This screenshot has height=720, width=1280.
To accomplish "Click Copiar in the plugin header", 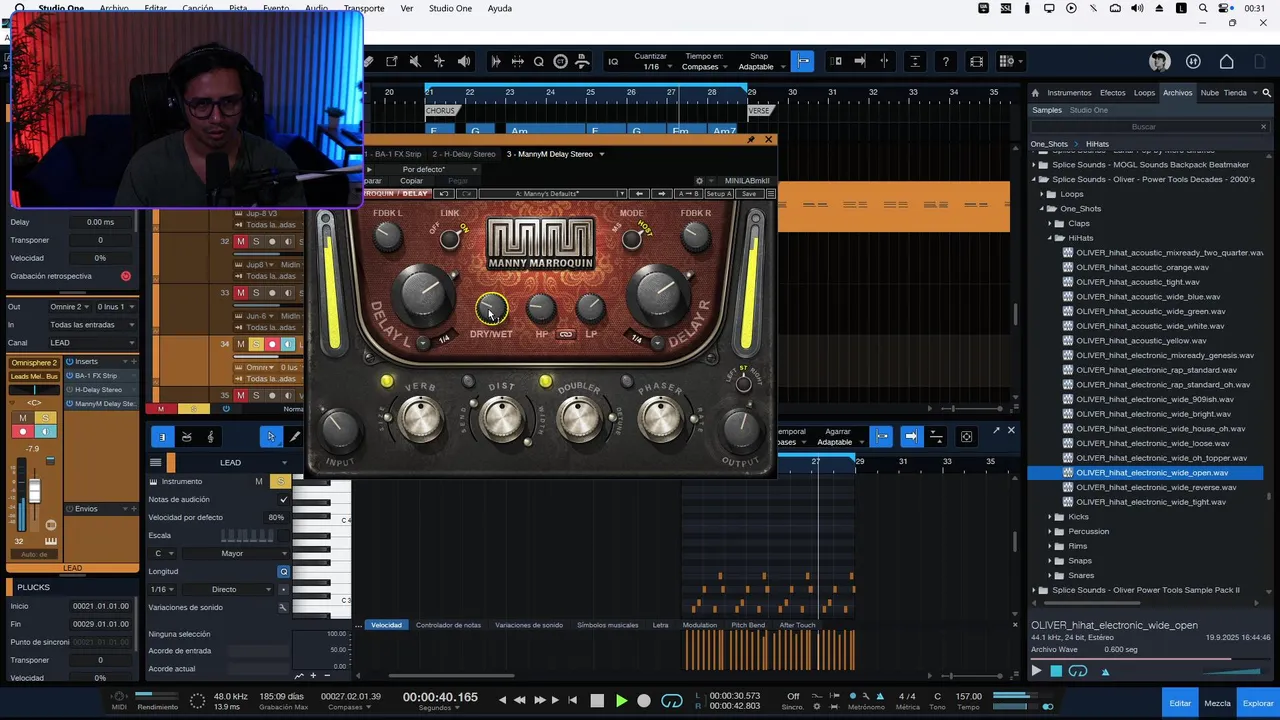I will 411,181.
